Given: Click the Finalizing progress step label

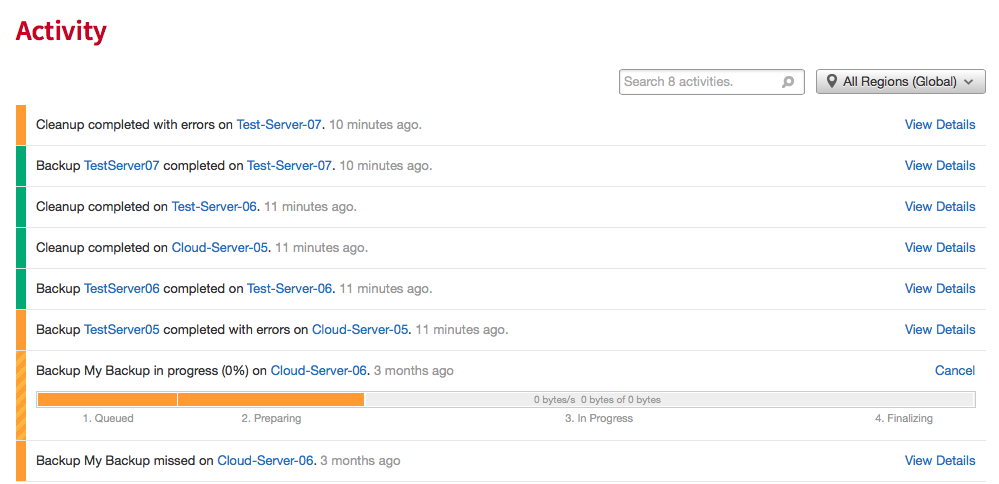Looking at the screenshot, I should pos(903,419).
